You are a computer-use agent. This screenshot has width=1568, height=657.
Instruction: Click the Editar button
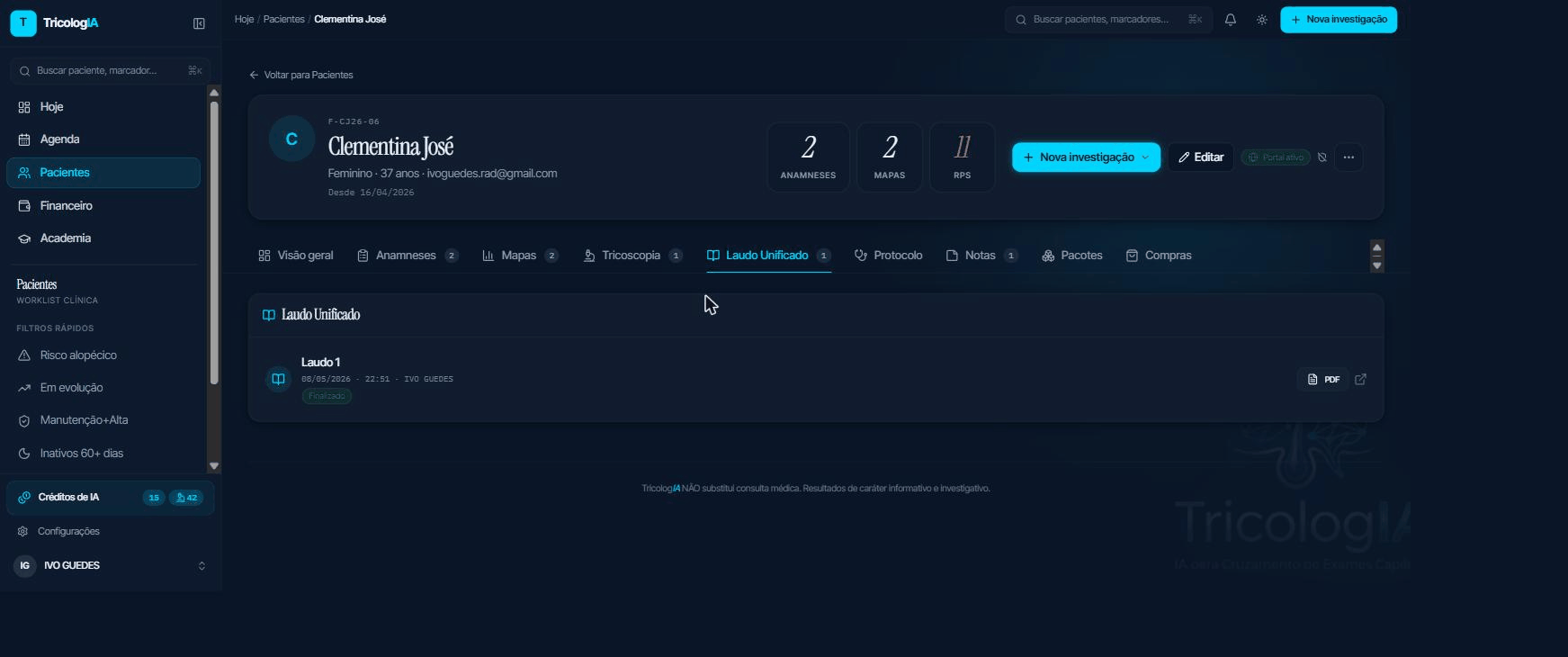point(1201,157)
